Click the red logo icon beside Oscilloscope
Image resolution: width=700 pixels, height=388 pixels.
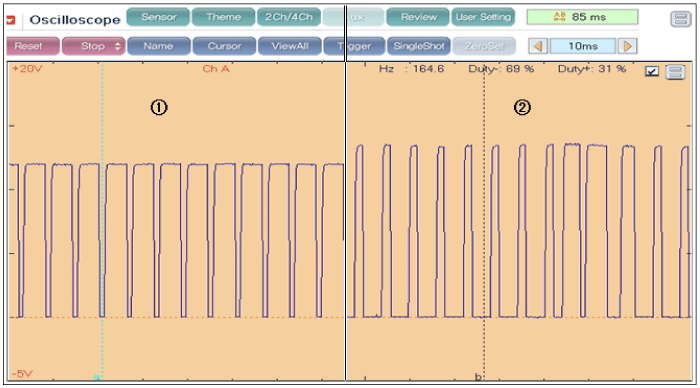point(11,20)
